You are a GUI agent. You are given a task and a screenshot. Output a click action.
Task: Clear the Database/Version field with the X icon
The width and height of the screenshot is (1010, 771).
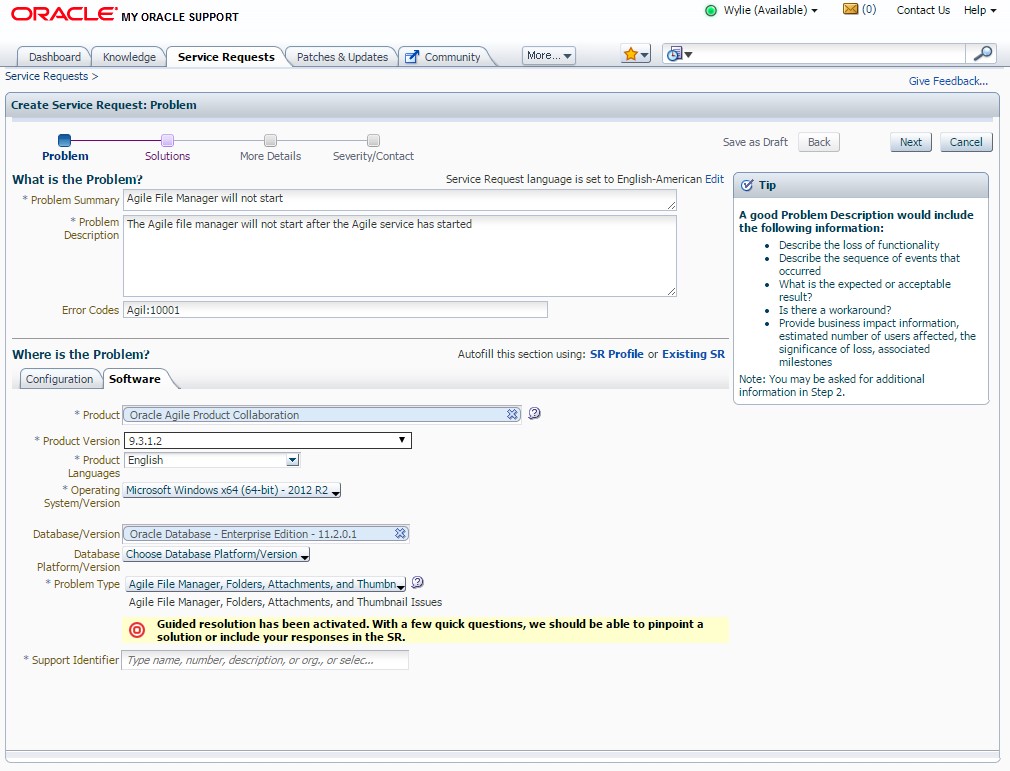click(x=401, y=533)
